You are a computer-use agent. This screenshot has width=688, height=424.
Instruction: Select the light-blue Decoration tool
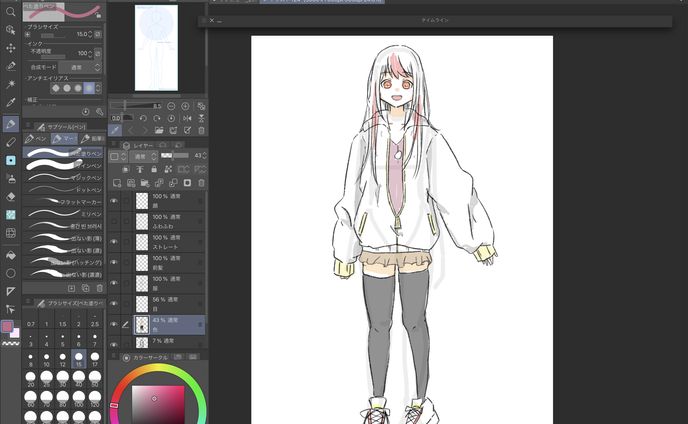coord(11,160)
